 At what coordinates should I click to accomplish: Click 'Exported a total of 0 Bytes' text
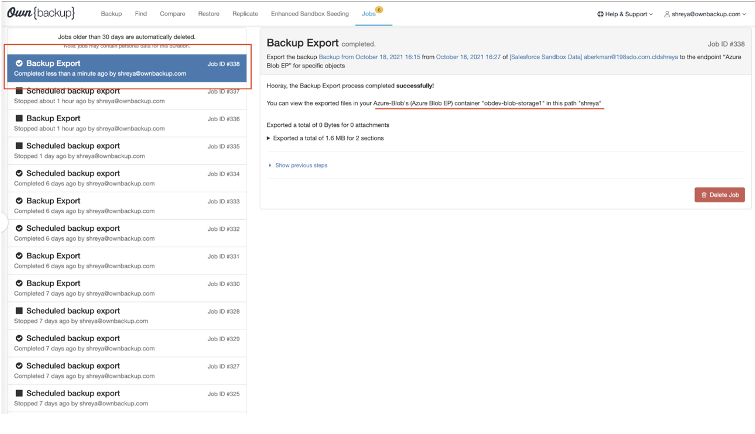pos(328,125)
